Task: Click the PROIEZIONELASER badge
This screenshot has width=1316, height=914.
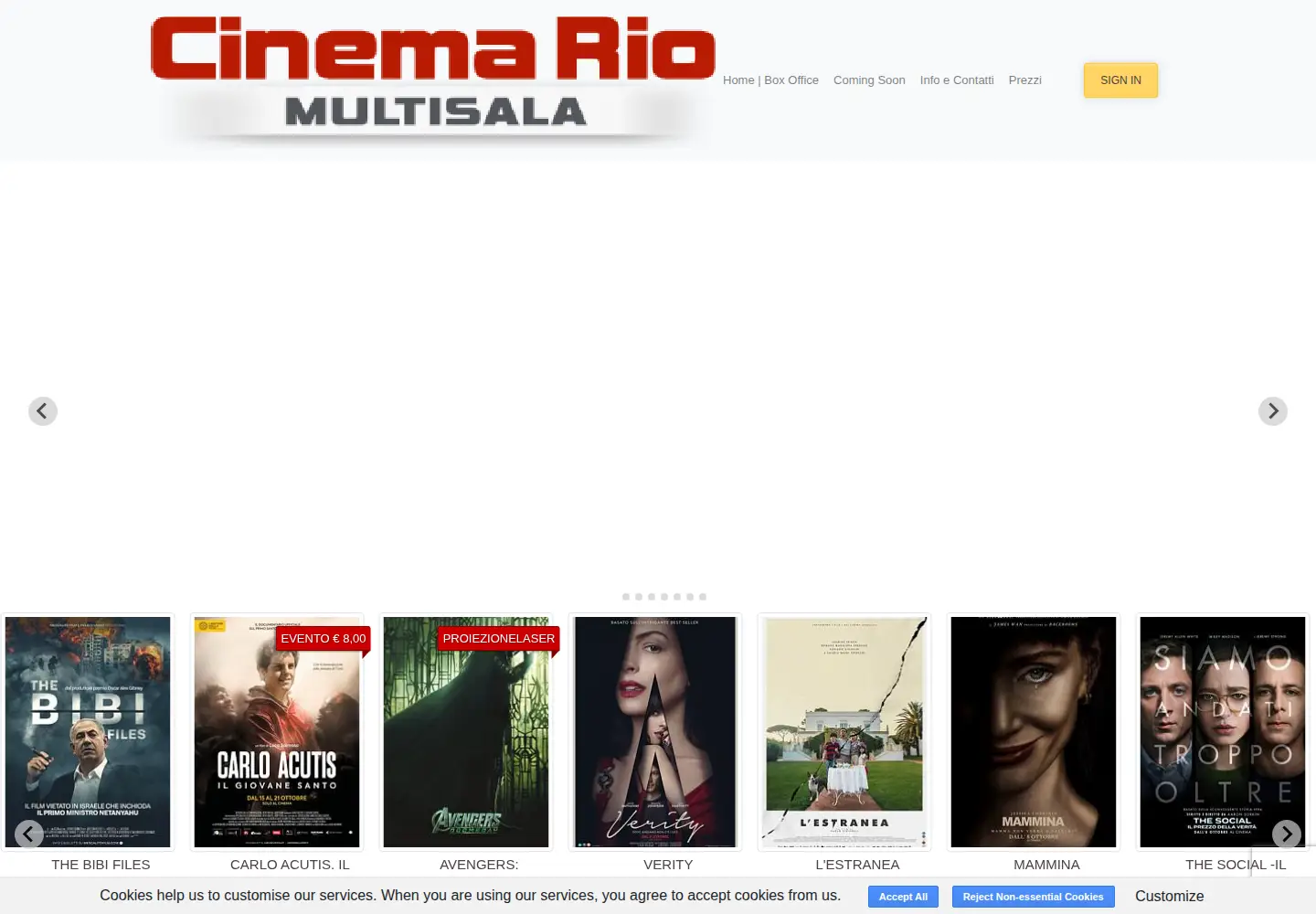Action: [499, 639]
